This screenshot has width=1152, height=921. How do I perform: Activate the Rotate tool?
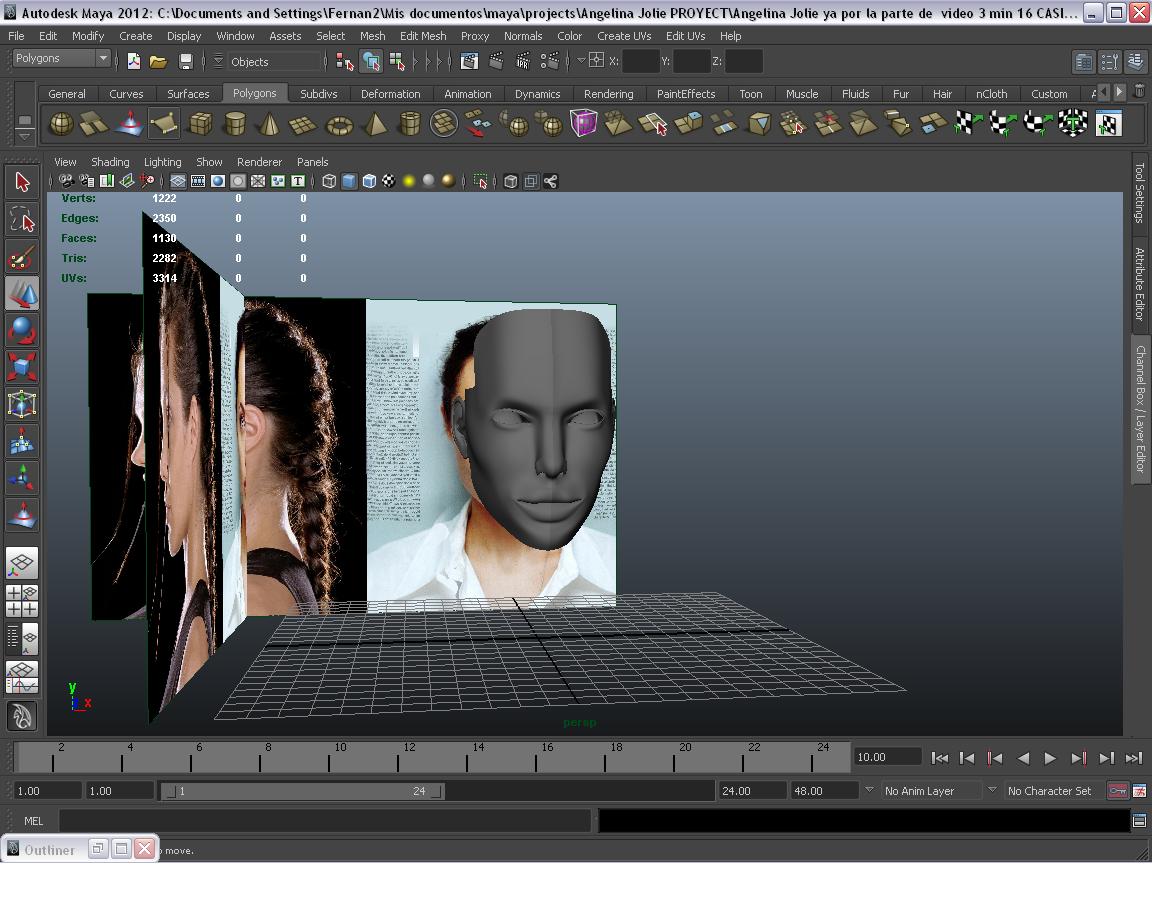[x=22, y=330]
